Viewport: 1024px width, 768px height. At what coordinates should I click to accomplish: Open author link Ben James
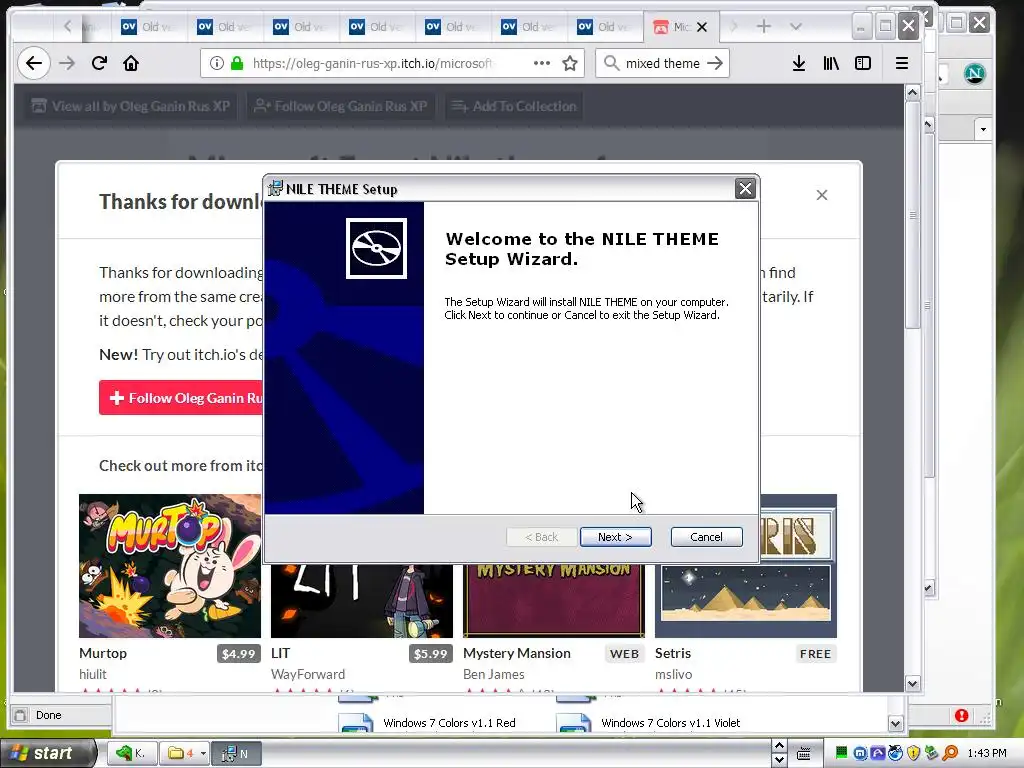(x=494, y=674)
